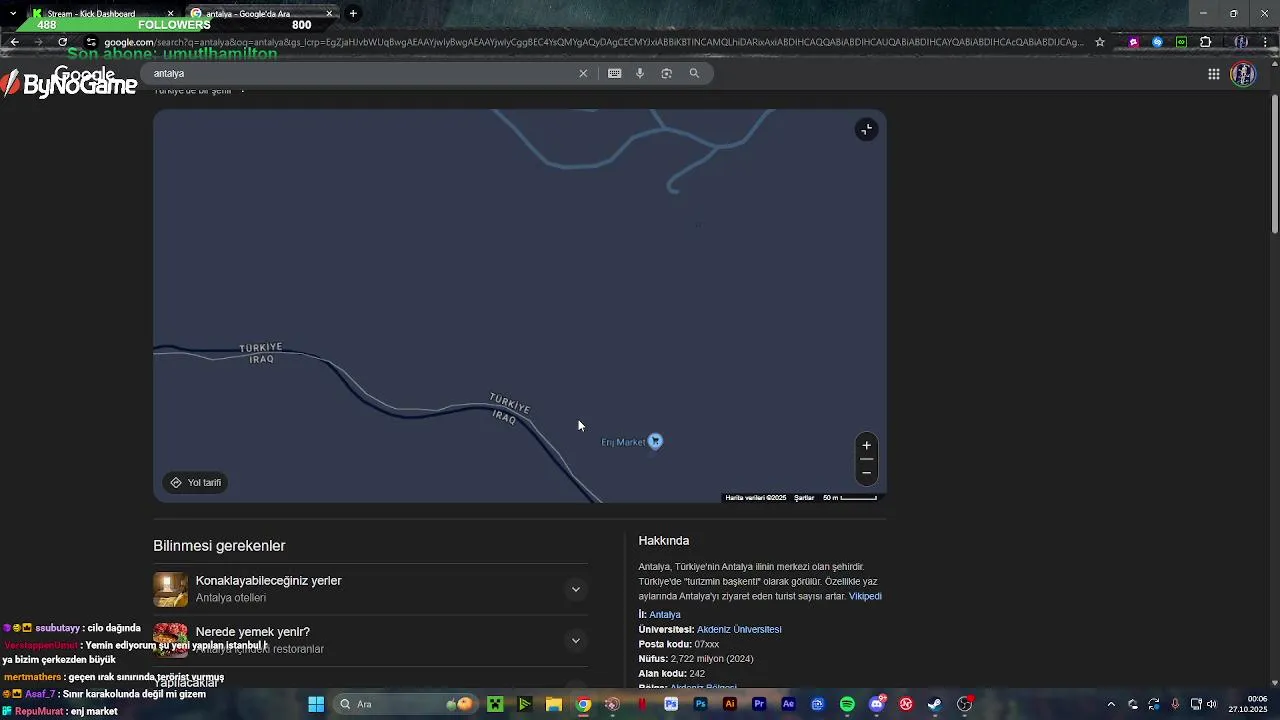Click the Chrome icon in the taskbar
The height and width of the screenshot is (720, 1280).
583,704
